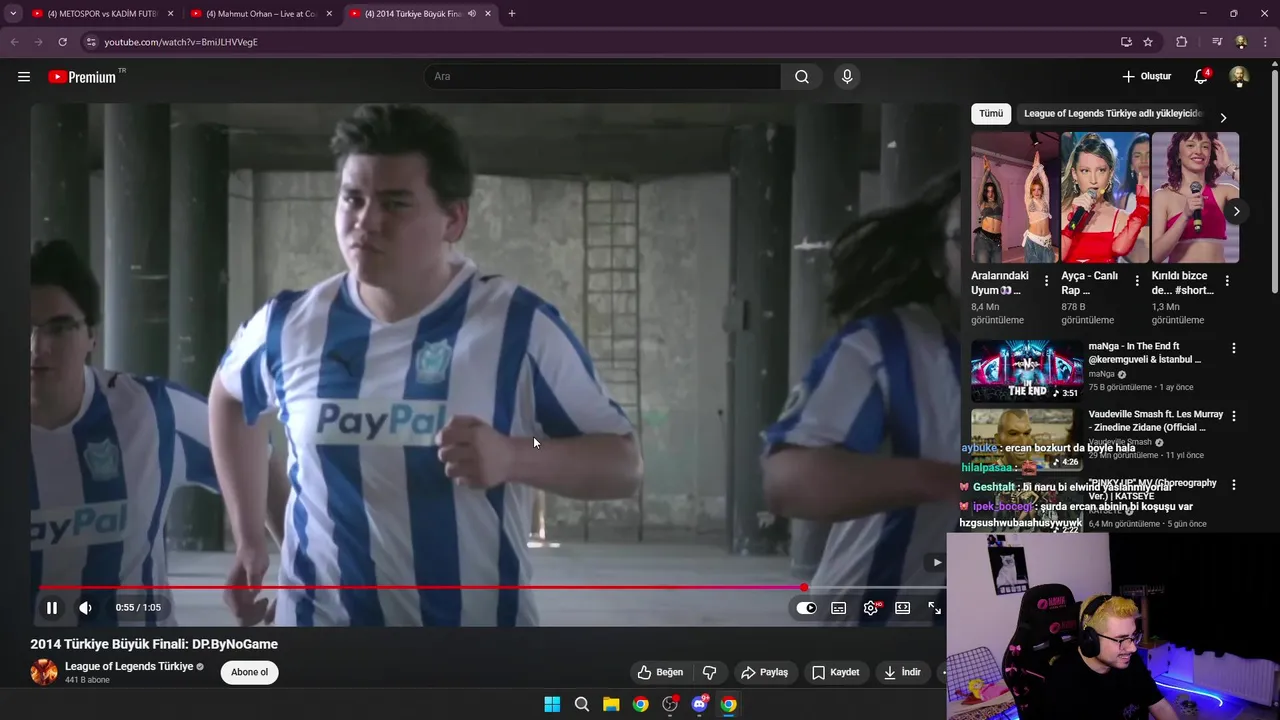Screen dimensions: 1280x720
Task: Open Discord from the taskbar
Action: click(700, 704)
